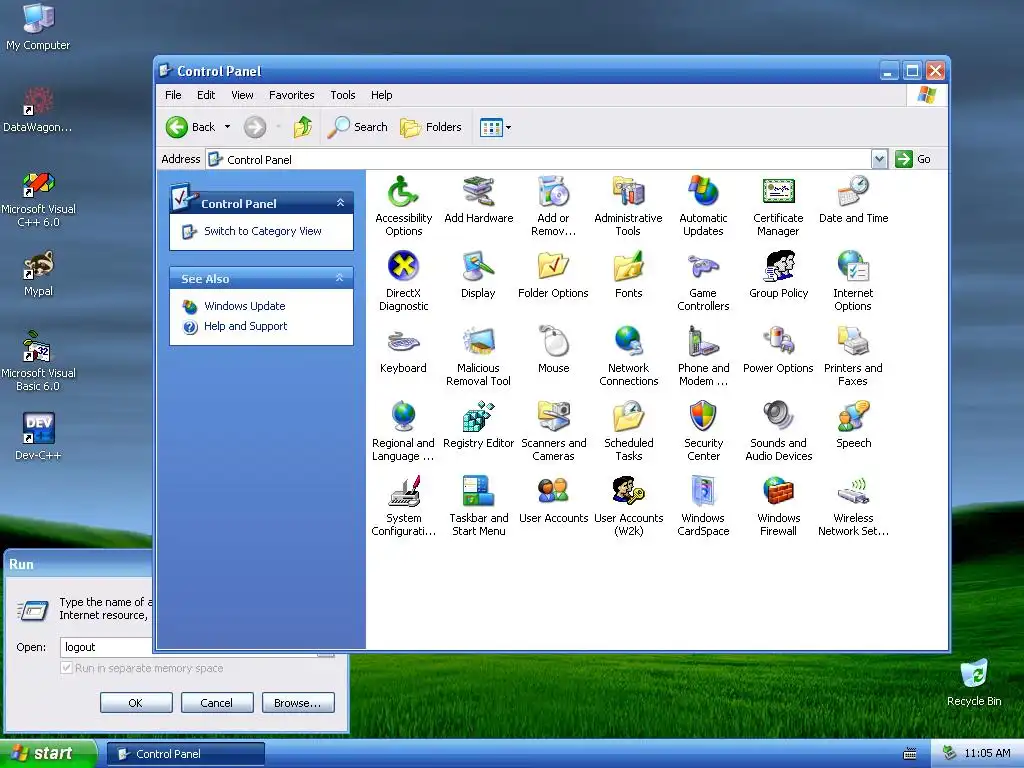1024x768 pixels.
Task: Click the Start button on taskbar
Action: pos(48,754)
